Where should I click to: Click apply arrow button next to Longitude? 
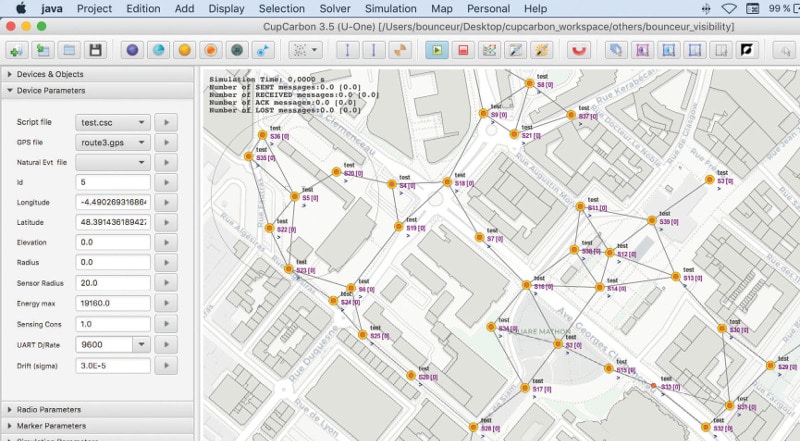click(167, 202)
